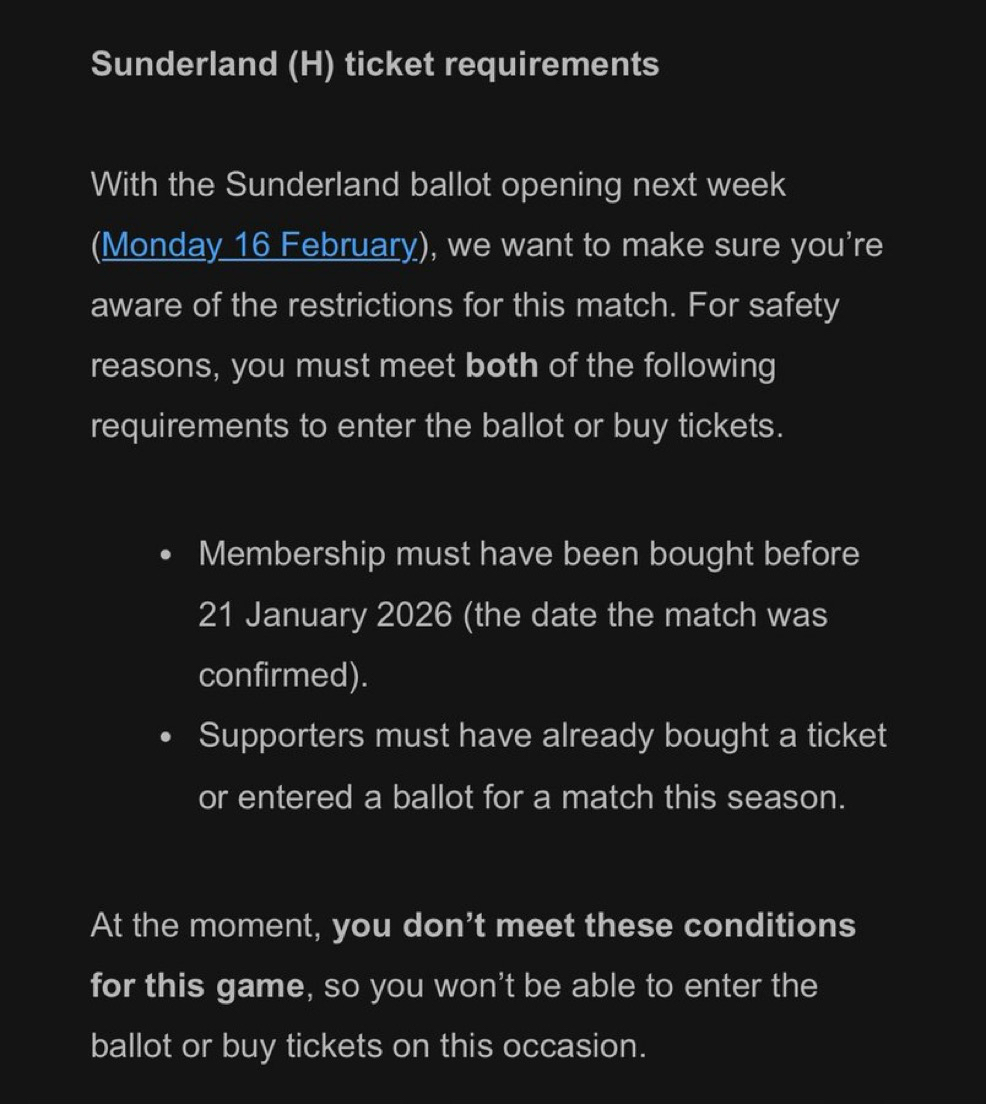Image resolution: width=986 pixels, height=1104 pixels.
Task: Click bold text "you don't meet these conditions"
Action: click(x=593, y=925)
